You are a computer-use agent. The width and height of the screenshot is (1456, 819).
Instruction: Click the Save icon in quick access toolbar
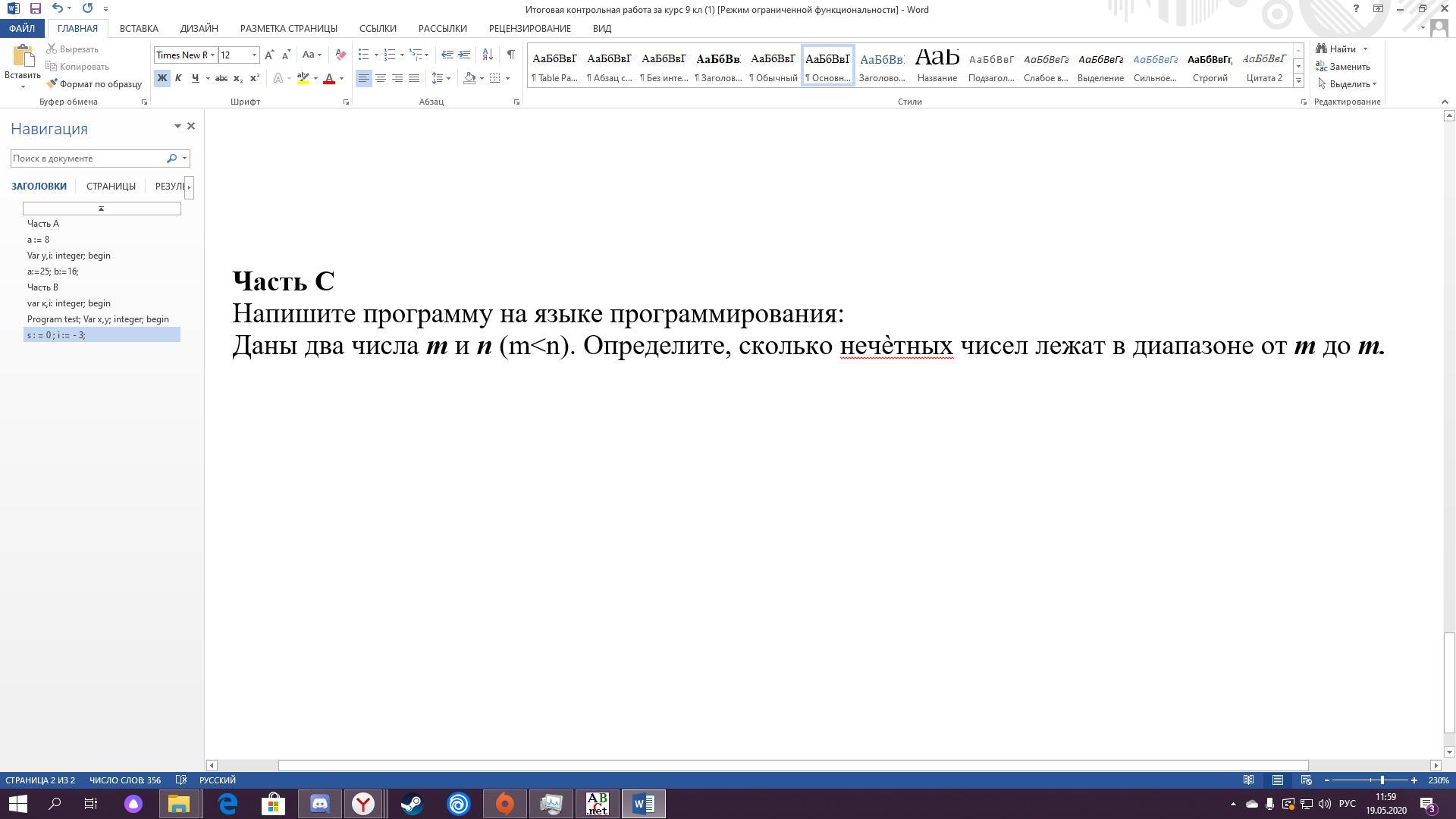coord(35,9)
